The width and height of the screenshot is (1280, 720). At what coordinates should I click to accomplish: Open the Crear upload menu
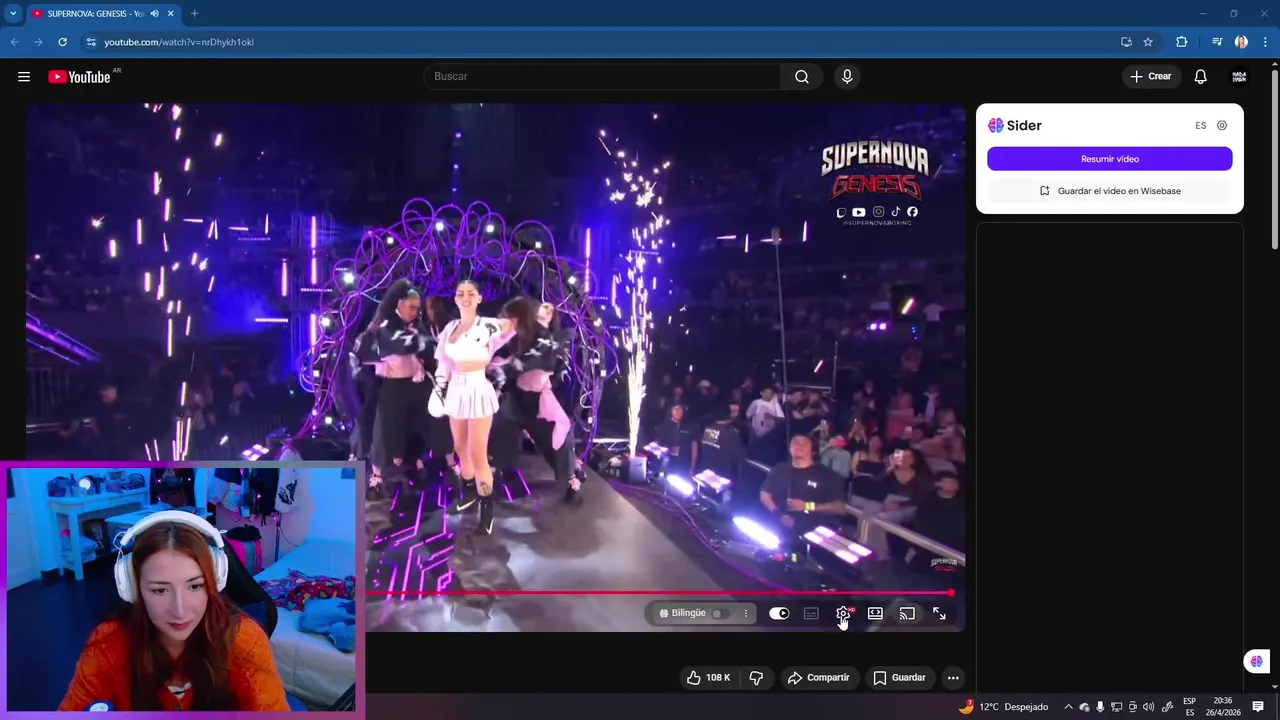point(1151,76)
